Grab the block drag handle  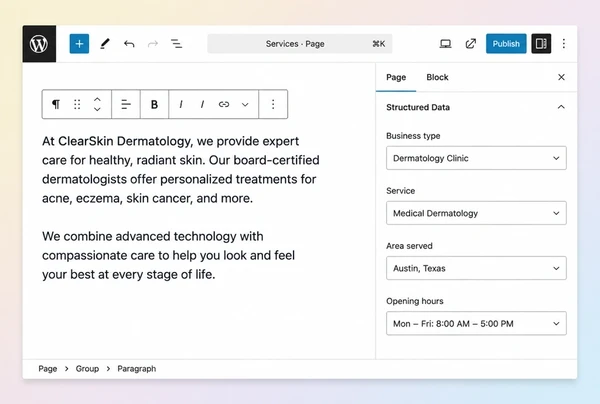77,104
